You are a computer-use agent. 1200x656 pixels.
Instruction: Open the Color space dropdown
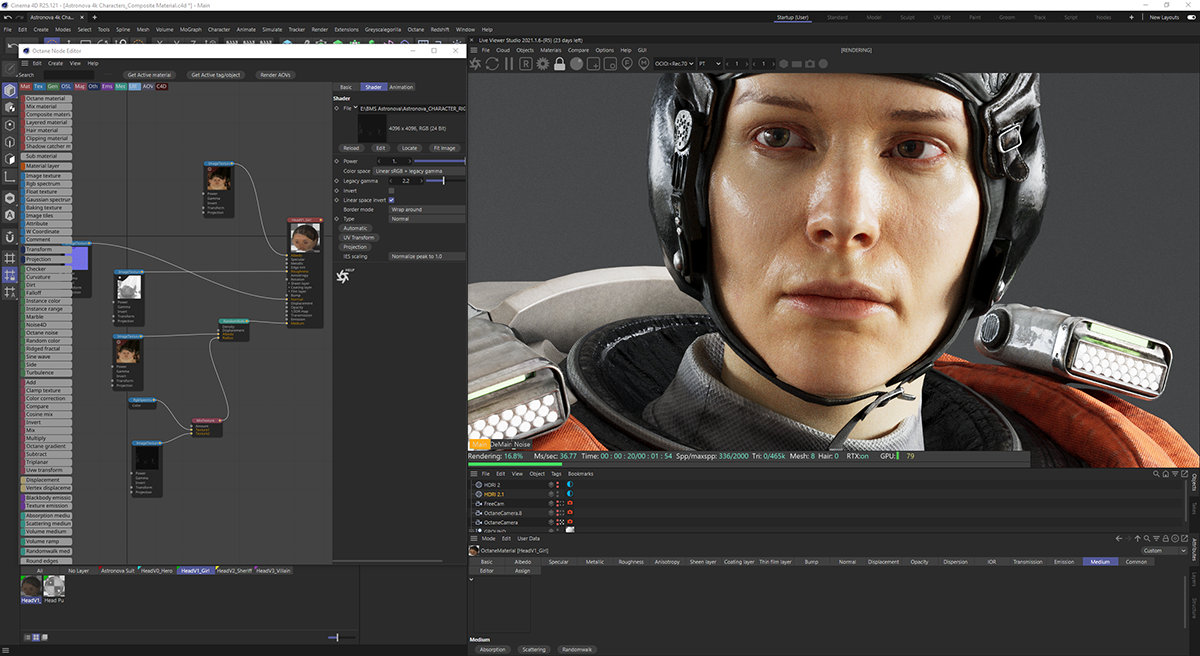tap(419, 171)
